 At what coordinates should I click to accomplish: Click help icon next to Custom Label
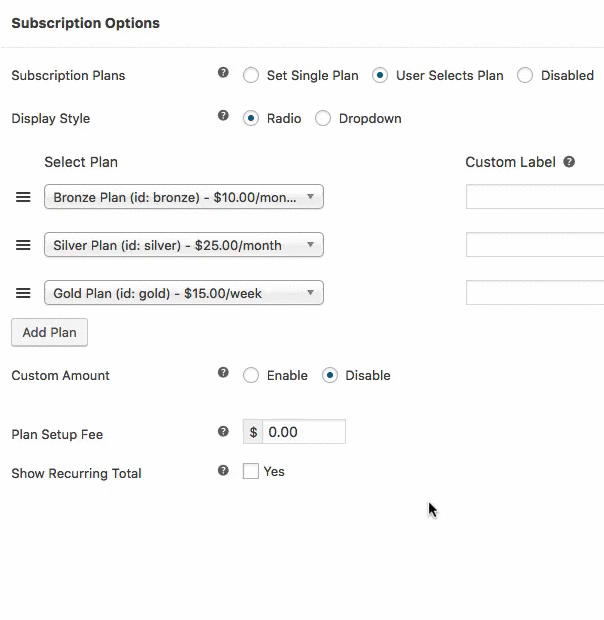(x=569, y=161)
